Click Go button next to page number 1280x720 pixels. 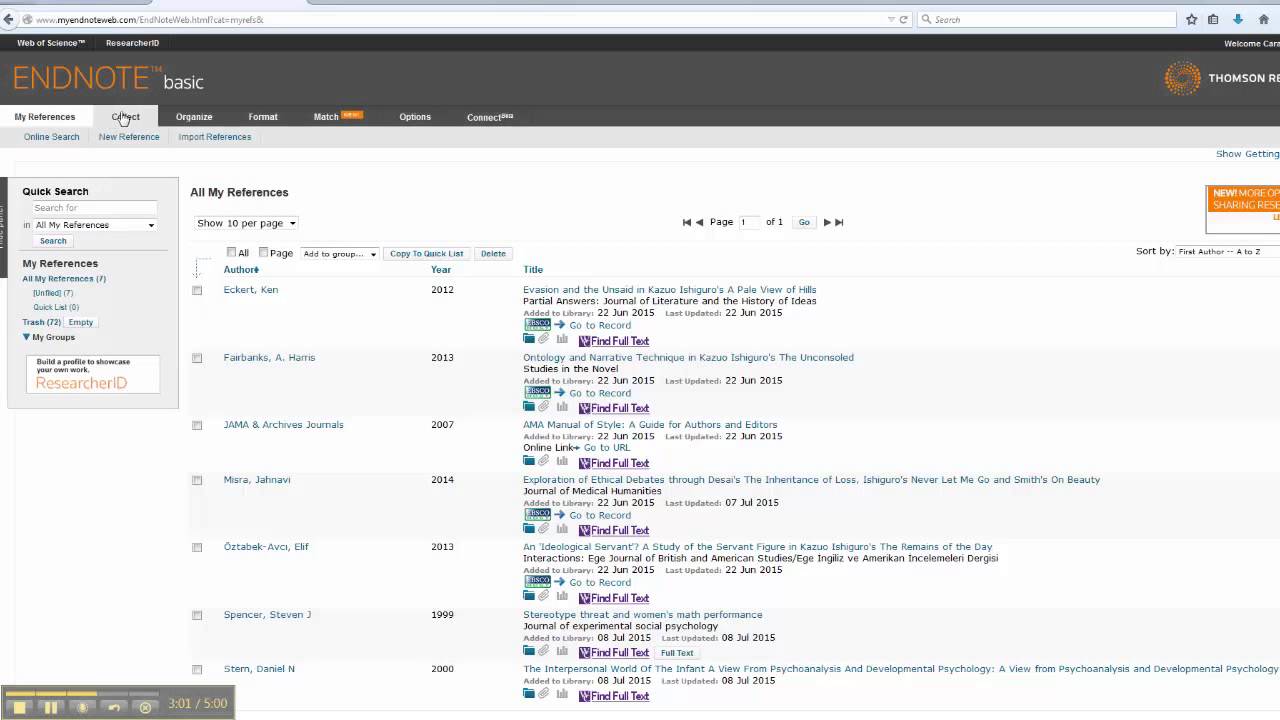coord(804,222)
